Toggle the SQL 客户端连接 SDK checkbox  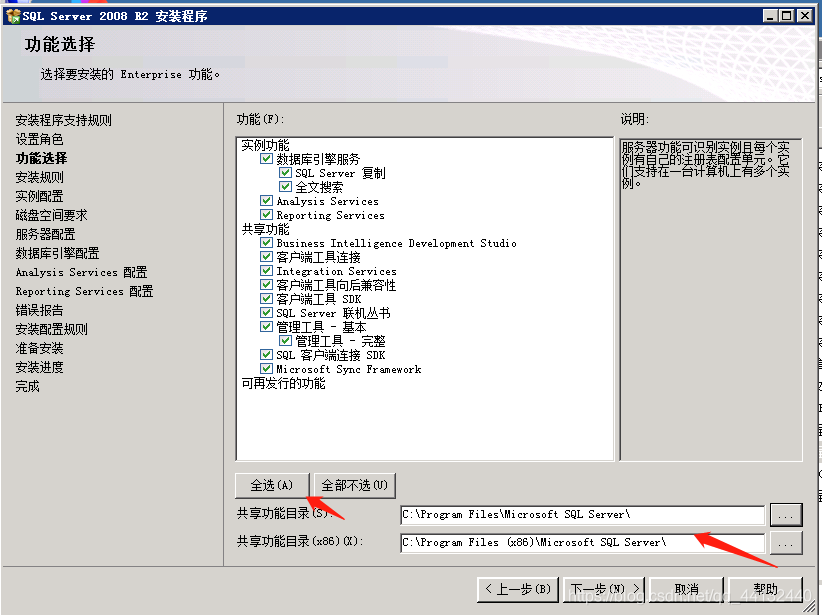pos(266,354)
